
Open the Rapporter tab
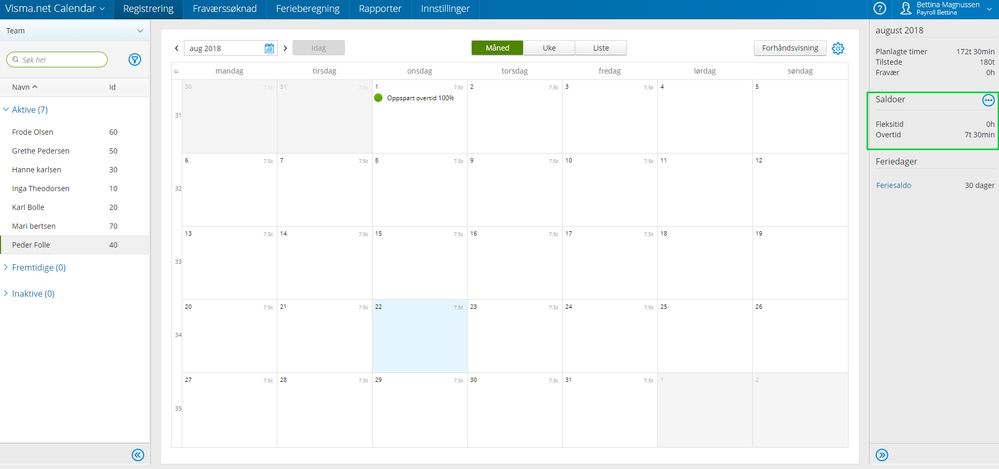click(x=380, y=9)
